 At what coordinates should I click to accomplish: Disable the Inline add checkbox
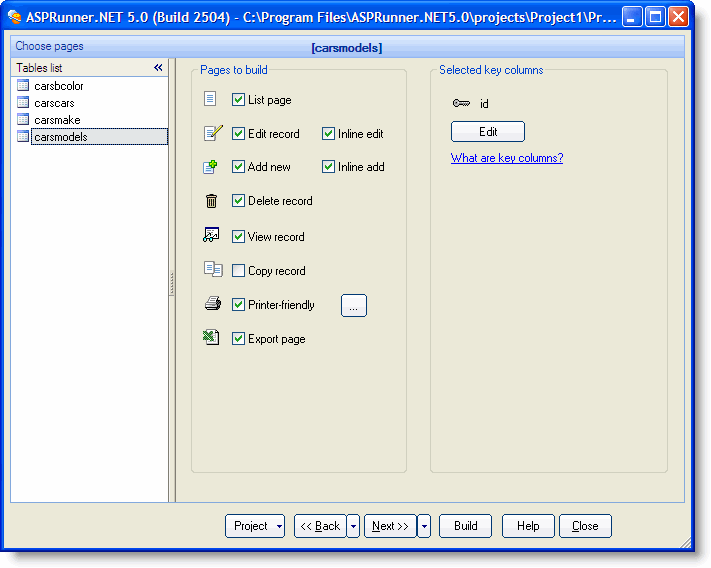tap(328, 167)
